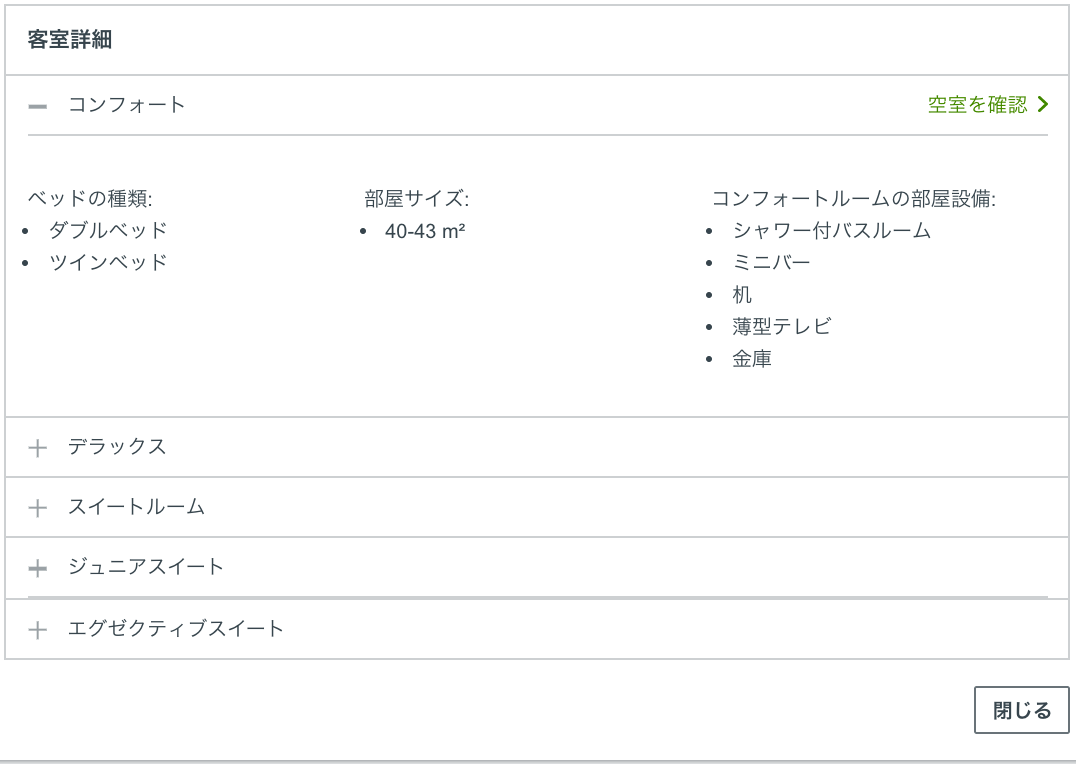This screenshot has width=1076, height=764.
Task: Select the ダブルベッド bed type item
Action: (x=108, y=231)
